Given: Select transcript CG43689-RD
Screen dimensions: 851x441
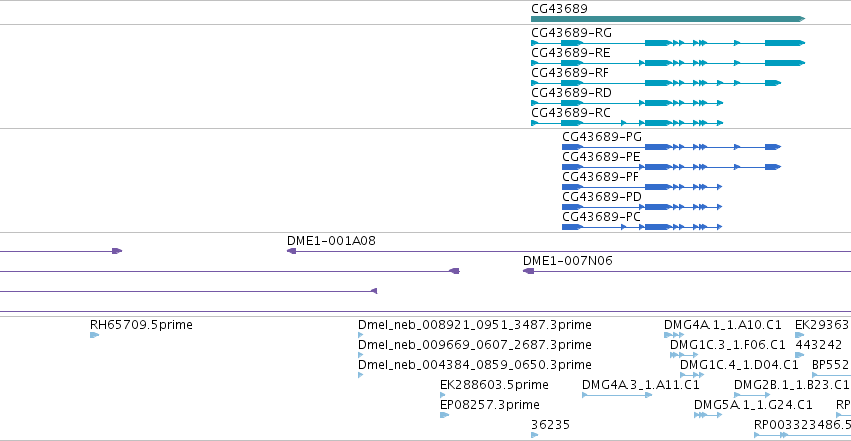Looking at the screenshot, I should click(571, 93).
